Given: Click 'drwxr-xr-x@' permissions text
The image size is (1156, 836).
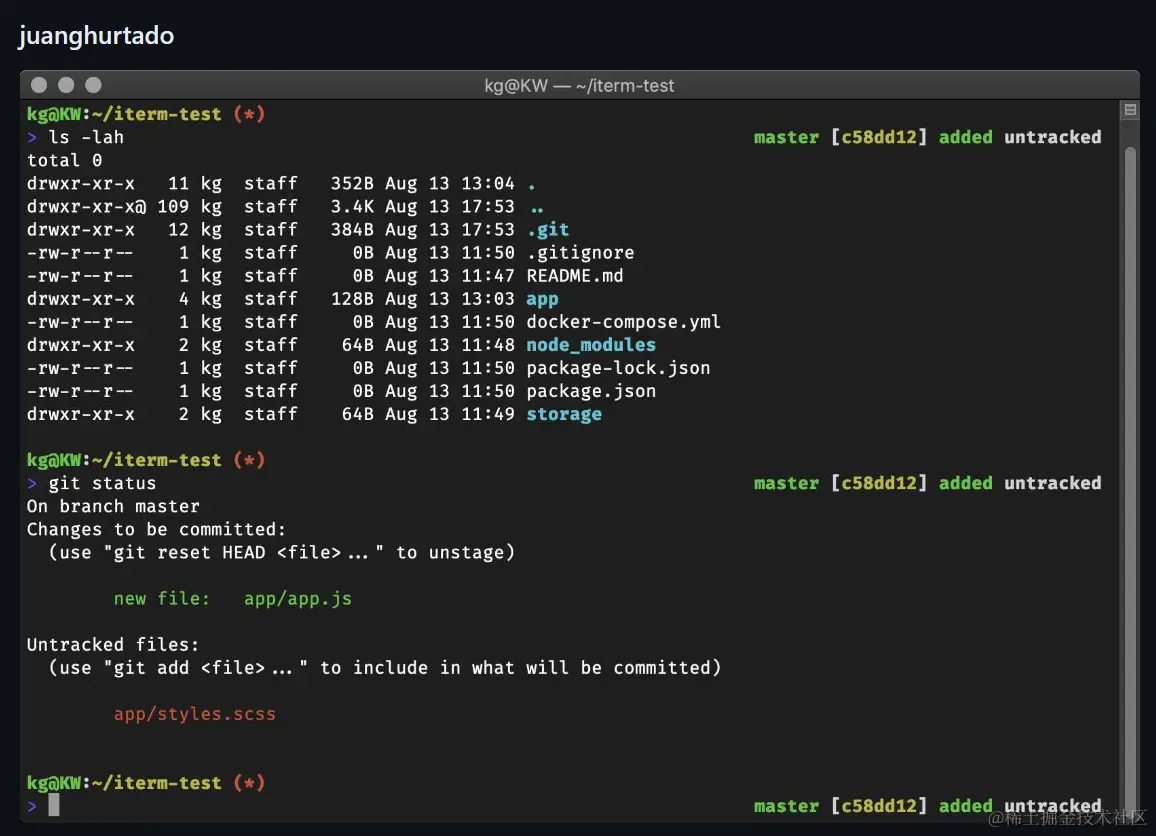Looking at the screenshot, I should (86, 206).
